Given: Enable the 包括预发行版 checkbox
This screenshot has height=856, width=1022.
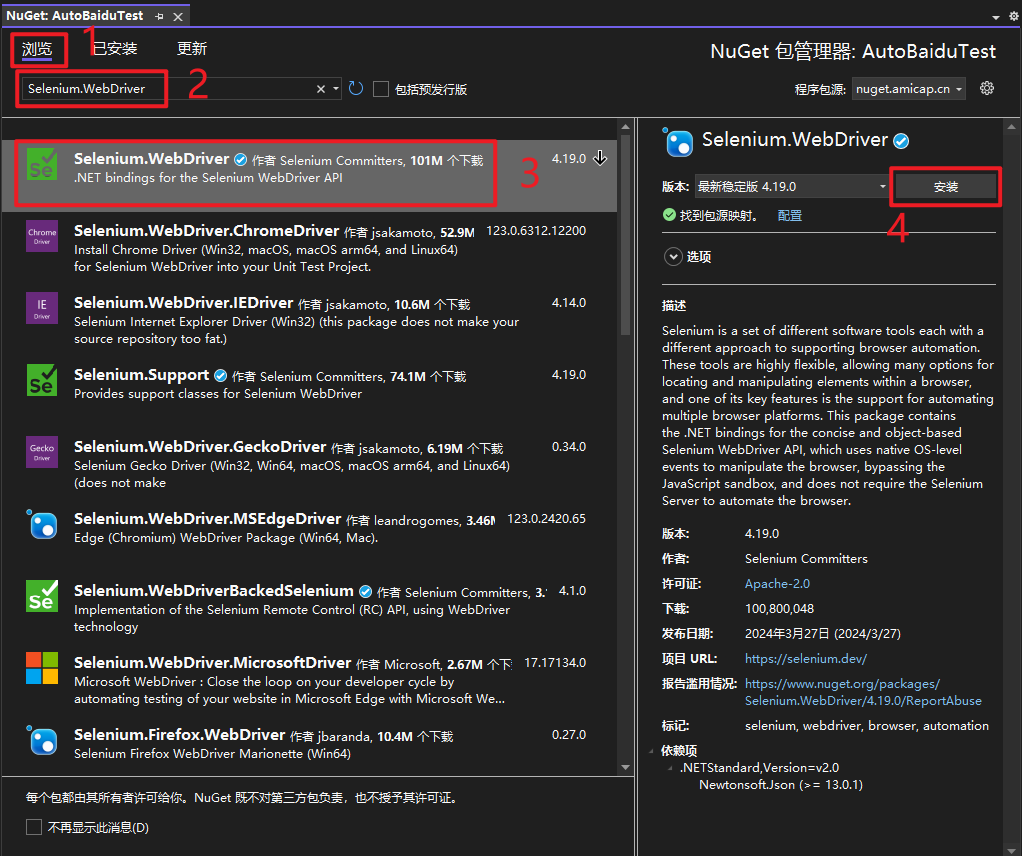Looking at the screenshot, I should point(381,89).
